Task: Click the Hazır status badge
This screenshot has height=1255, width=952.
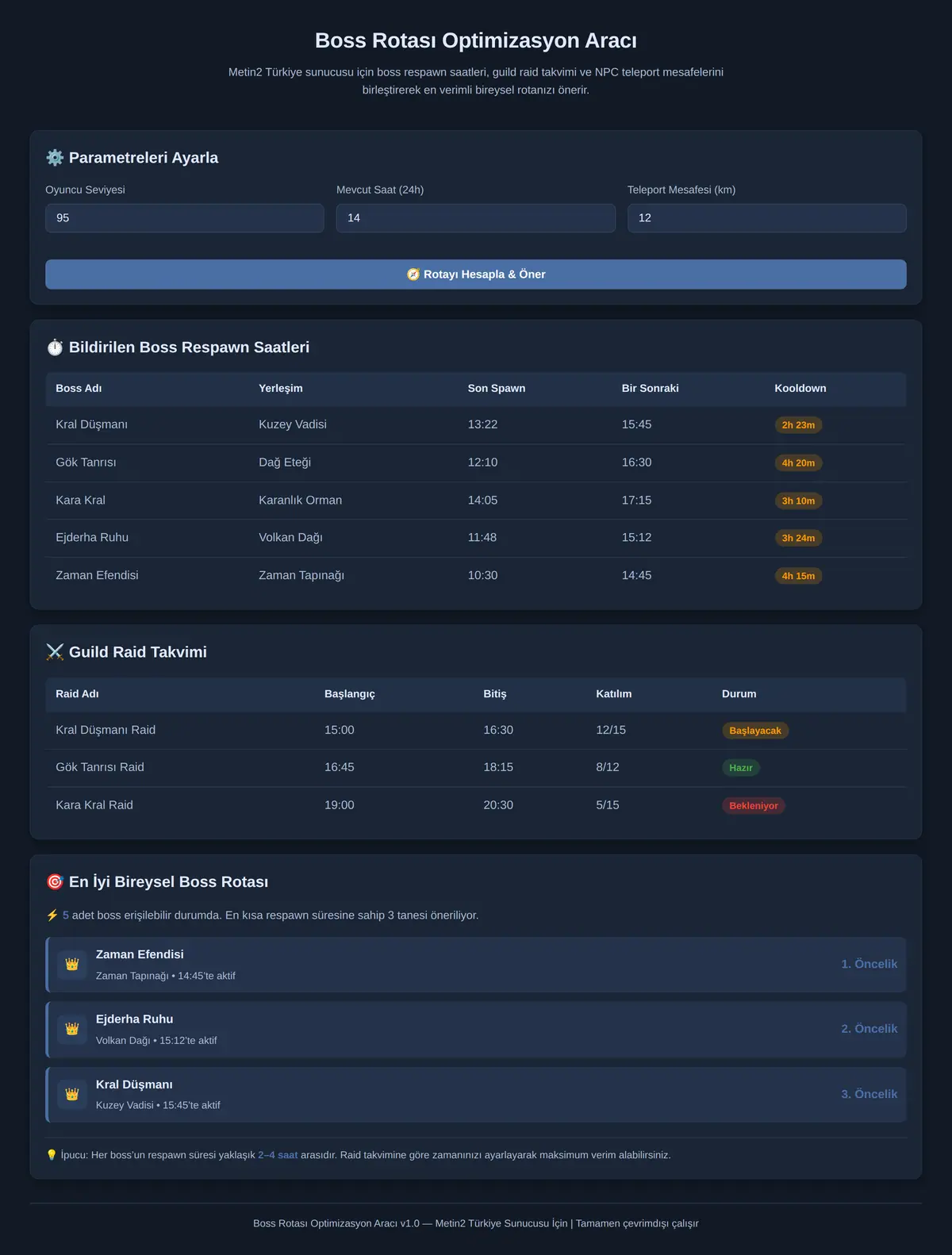Action: (741, 768)
